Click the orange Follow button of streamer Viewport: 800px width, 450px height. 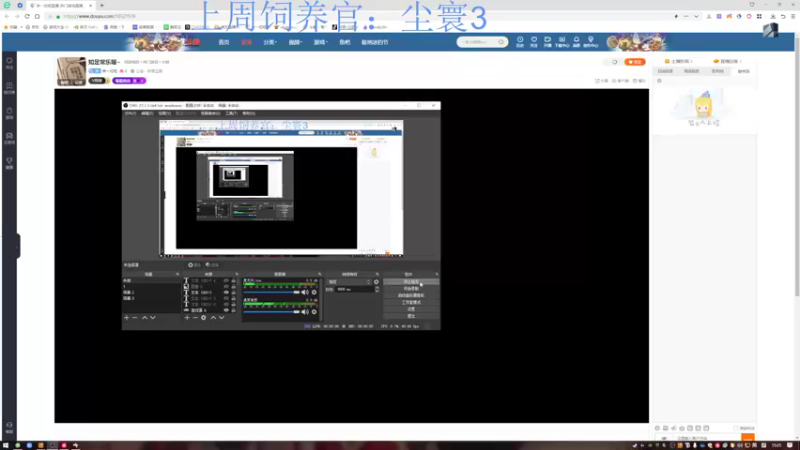point(635,62)
